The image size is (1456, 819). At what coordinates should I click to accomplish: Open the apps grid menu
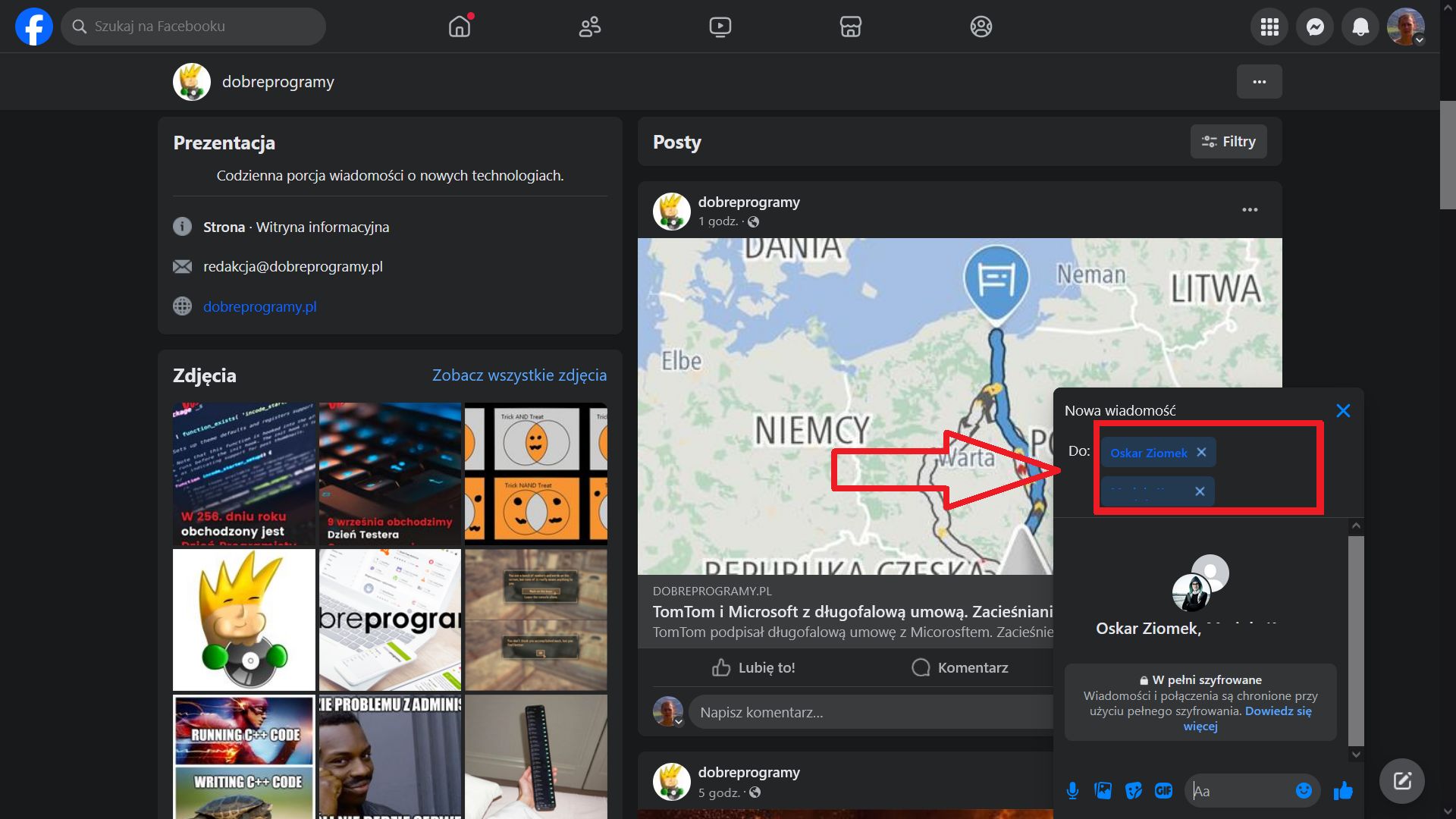pos(1269,26)
